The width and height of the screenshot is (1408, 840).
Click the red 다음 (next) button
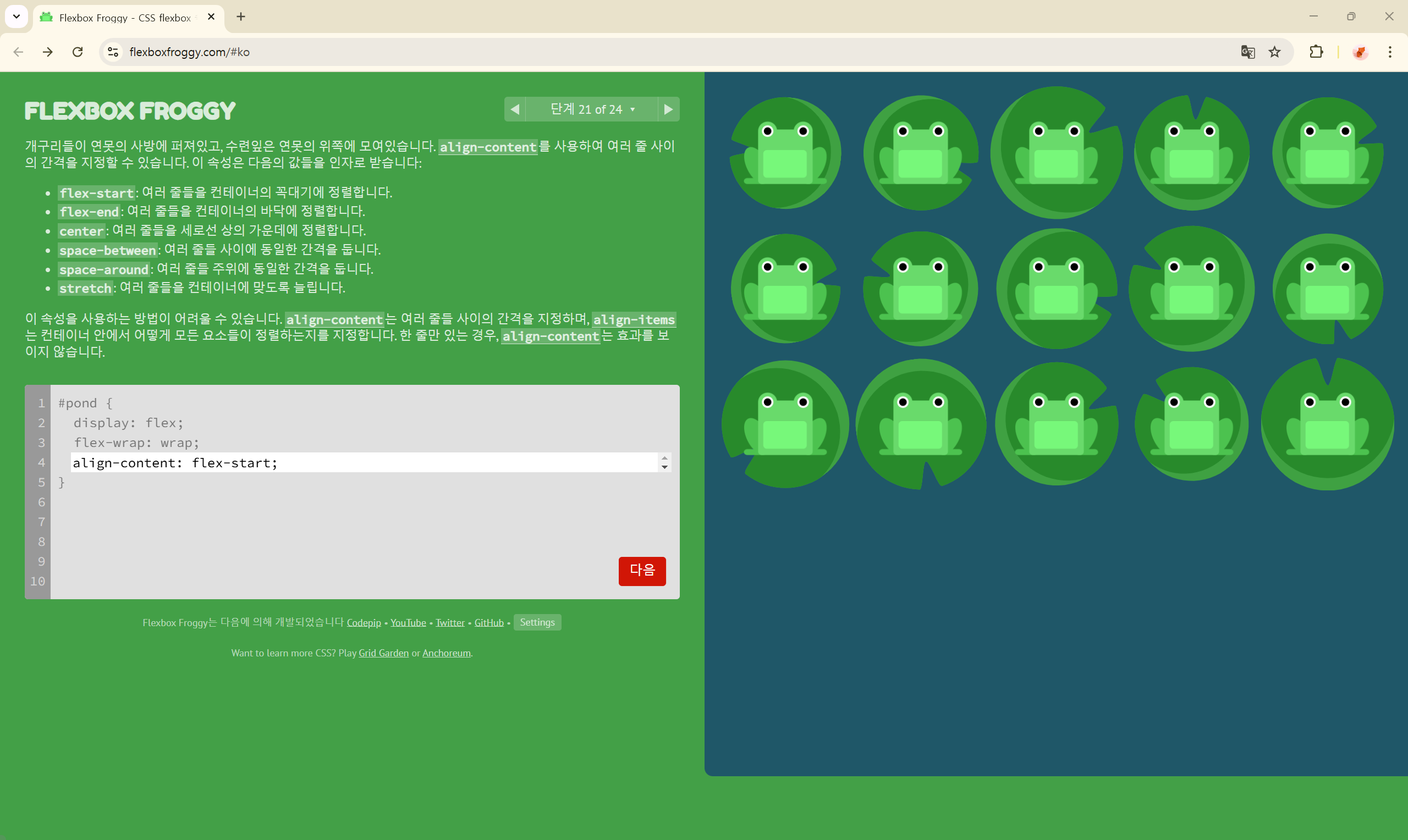641,571
